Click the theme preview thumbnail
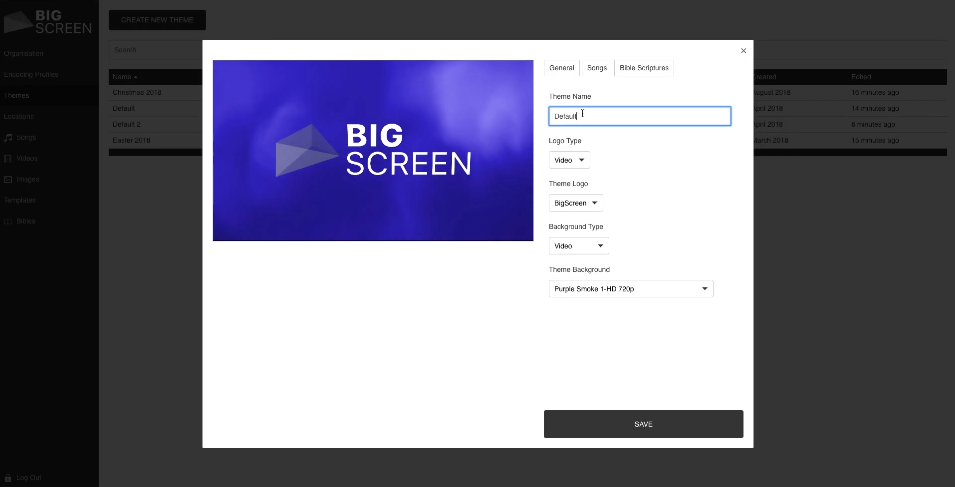This screenshot has width=955, height=487. [x=373, y=150]
